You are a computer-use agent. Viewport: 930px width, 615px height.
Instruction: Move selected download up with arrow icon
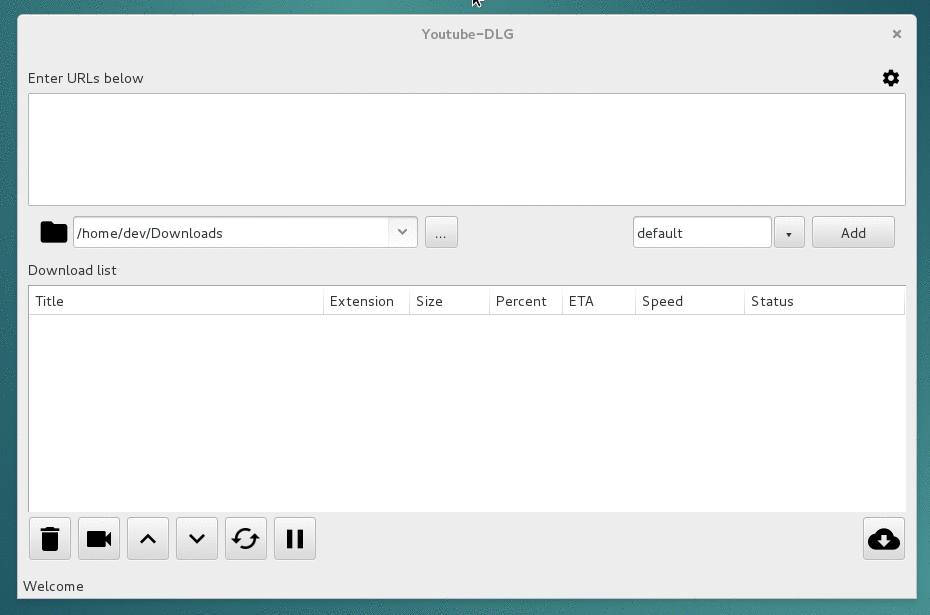[x=147, y=538]
